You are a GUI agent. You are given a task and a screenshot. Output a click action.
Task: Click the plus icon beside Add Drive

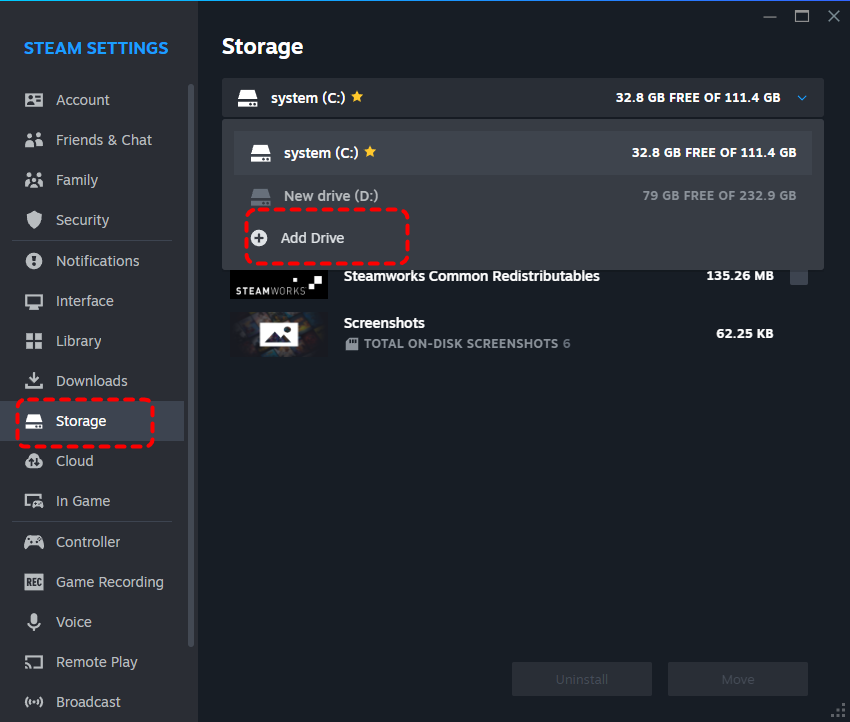pyautogui.click(x=259, y=238)
